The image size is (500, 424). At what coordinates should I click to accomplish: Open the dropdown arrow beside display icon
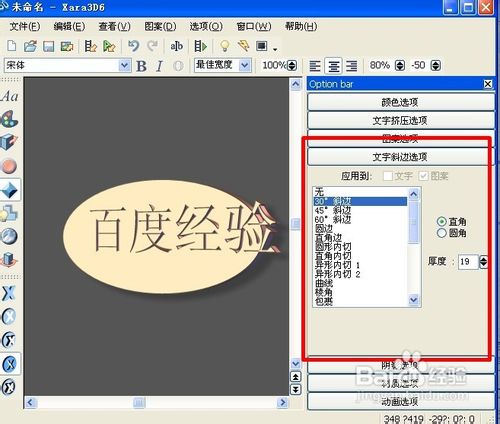(275, 49)
